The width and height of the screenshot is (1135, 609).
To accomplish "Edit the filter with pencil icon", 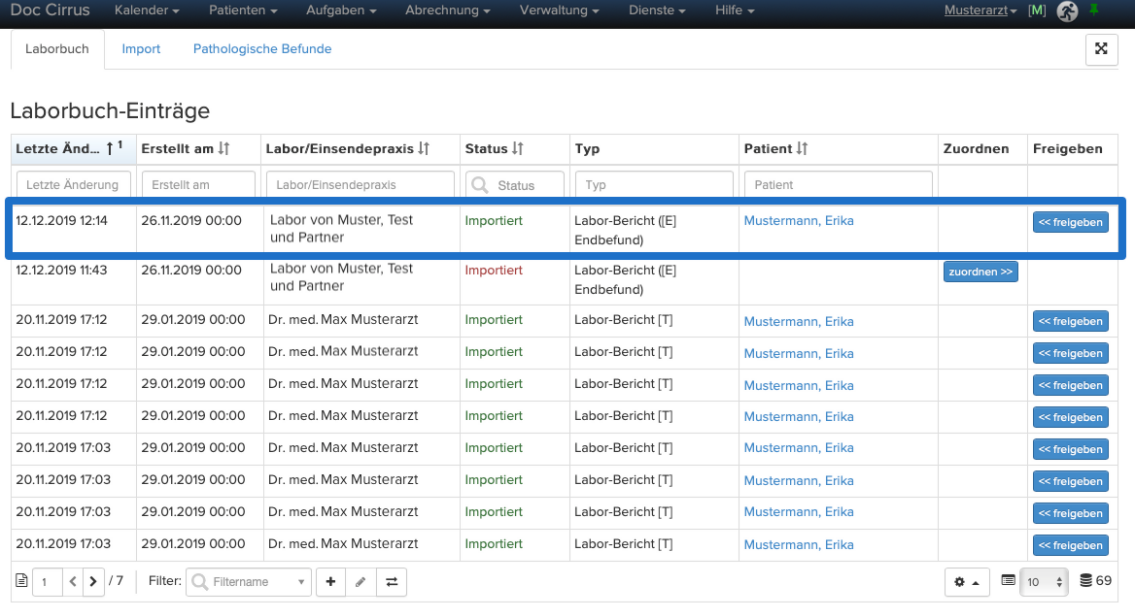I will [x=360, y=581].
